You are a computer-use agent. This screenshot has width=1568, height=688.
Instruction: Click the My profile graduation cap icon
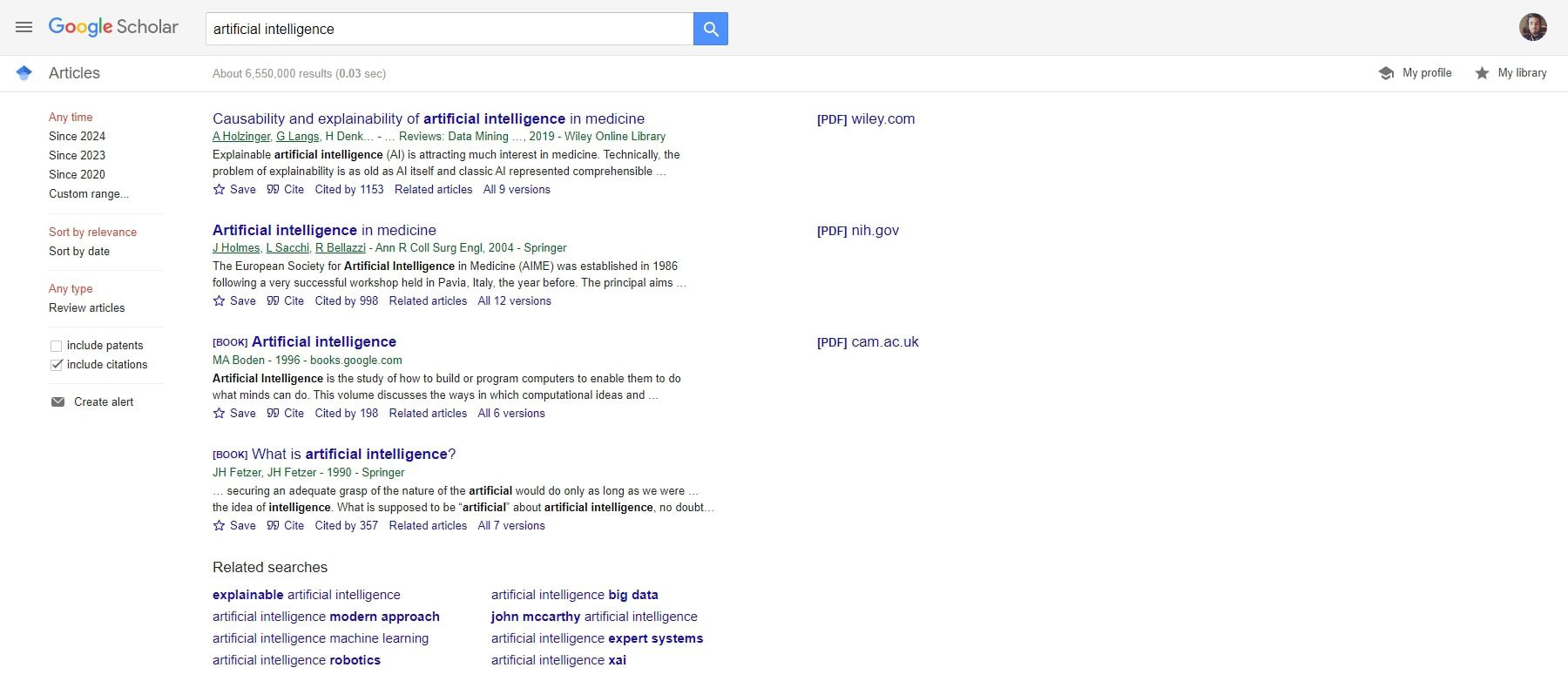click(1386, 73)
